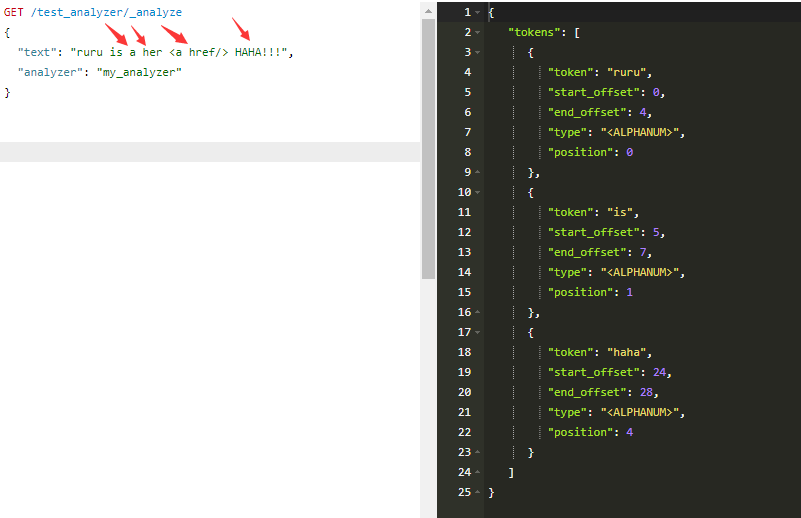
Task: Click the "start_offset": 24 line
Action: pyautogui.click(x=609, y=372)
